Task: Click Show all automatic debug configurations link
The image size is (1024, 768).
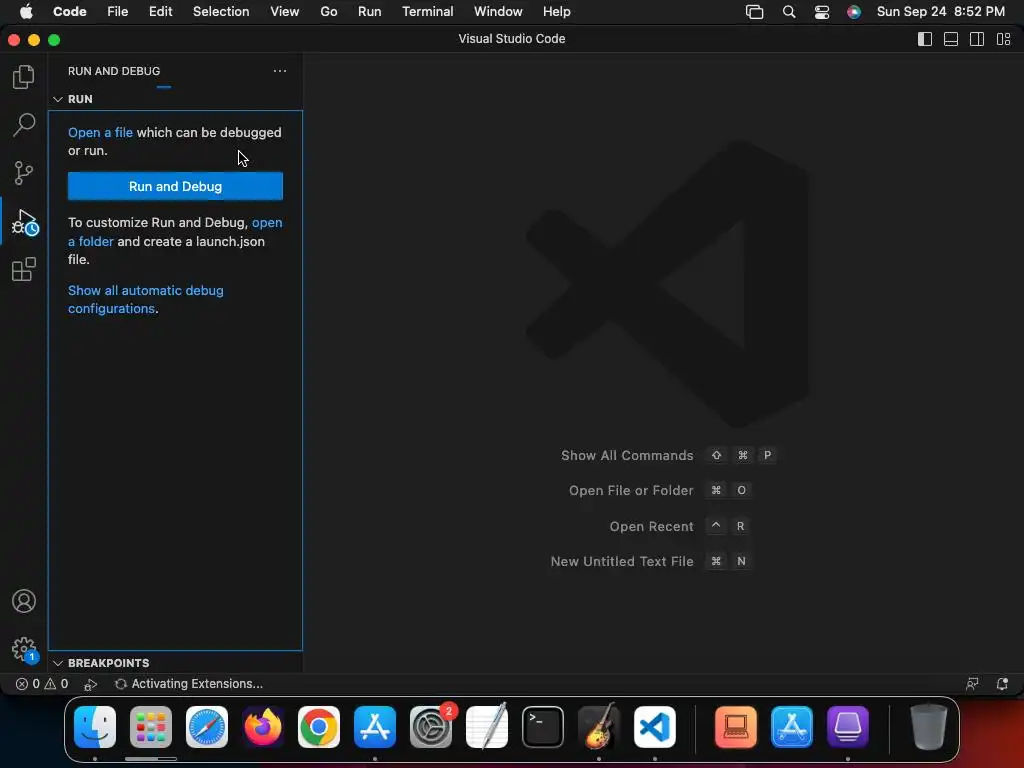Action: point(146,299)
